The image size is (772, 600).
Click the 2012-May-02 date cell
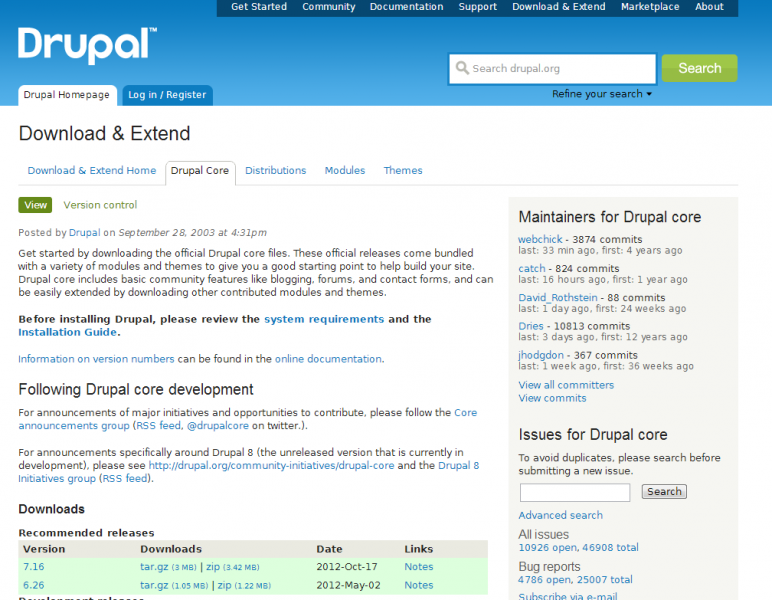[348, 585]
